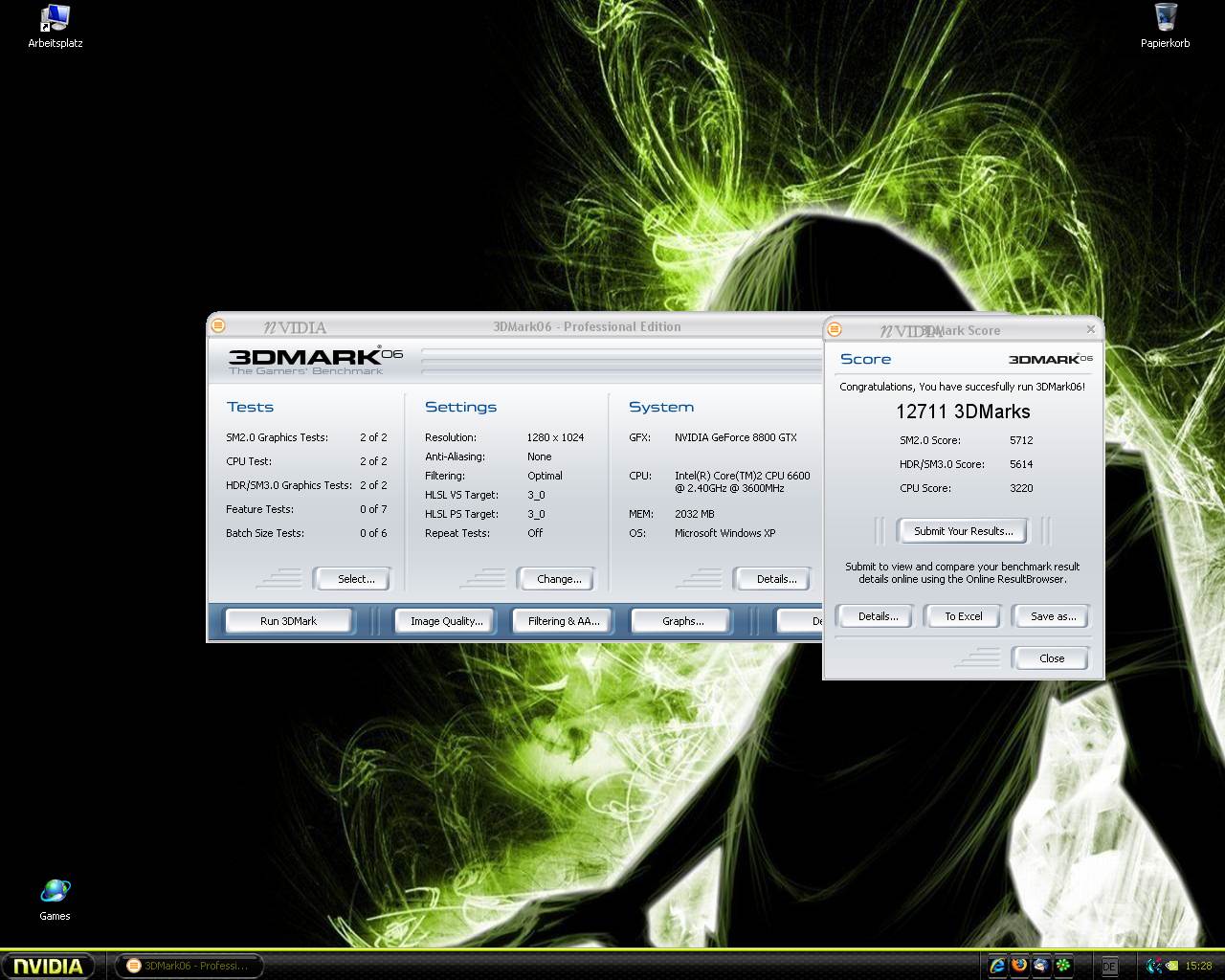Open the Image Quality... dialog
Image resolution: width=1225 pixels, height=980 pixels.
pyautogui.click(x=446, y=621)
